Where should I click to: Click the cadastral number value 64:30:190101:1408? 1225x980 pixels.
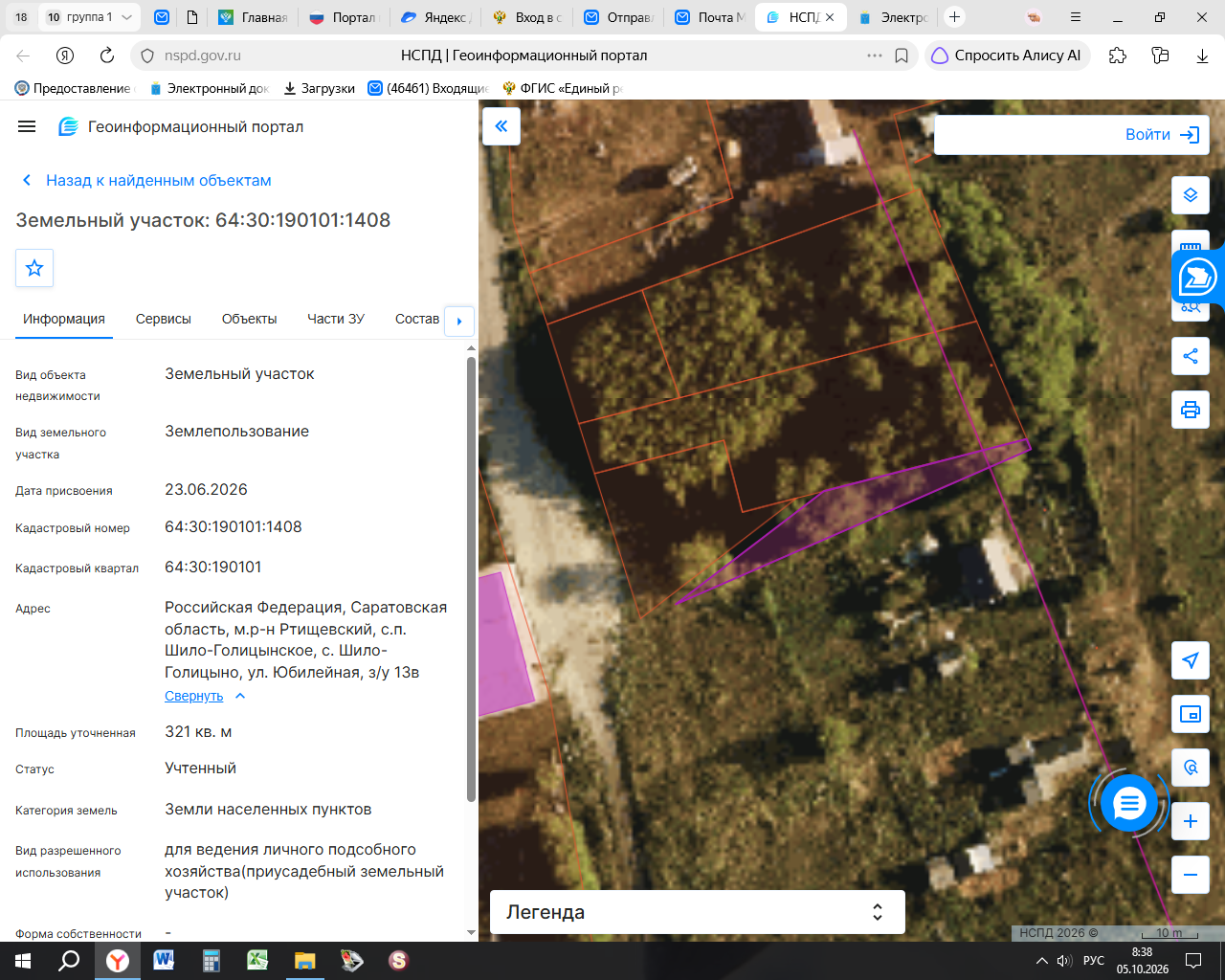(234, 527)
